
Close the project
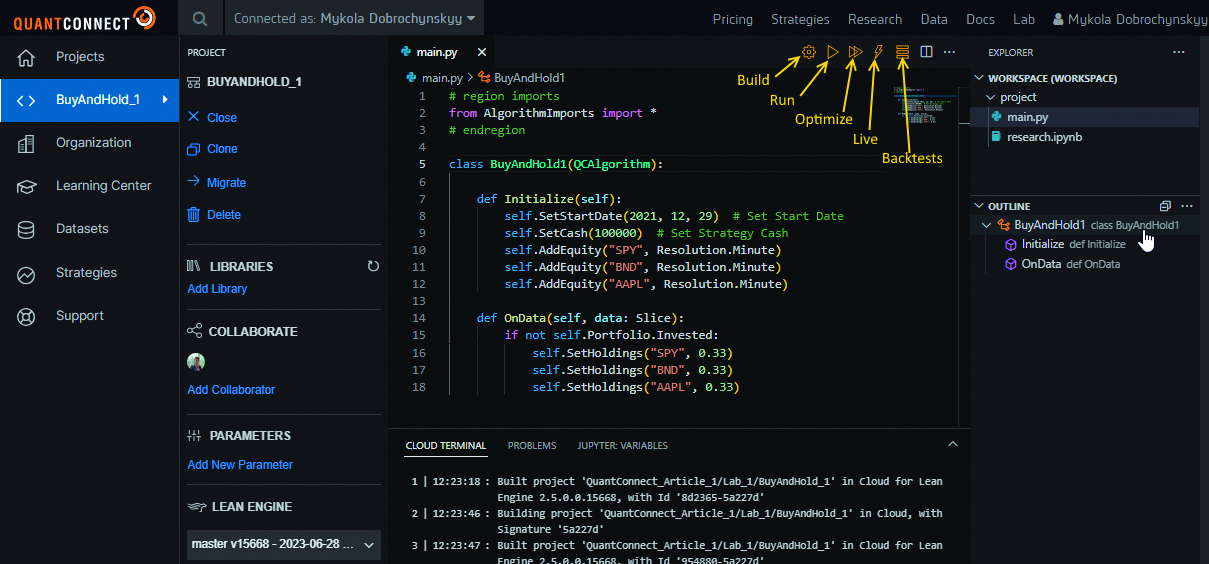[212, 117]
